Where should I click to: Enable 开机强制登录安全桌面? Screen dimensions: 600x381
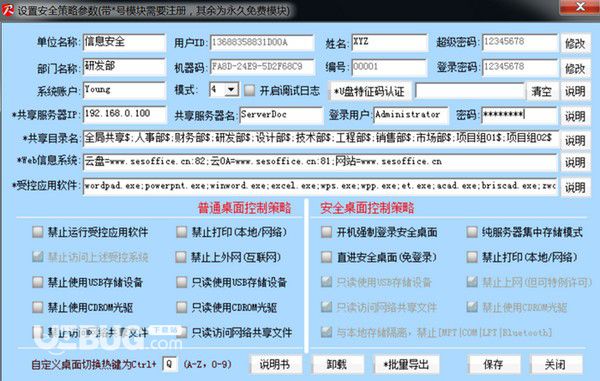[x=326, y=232]
